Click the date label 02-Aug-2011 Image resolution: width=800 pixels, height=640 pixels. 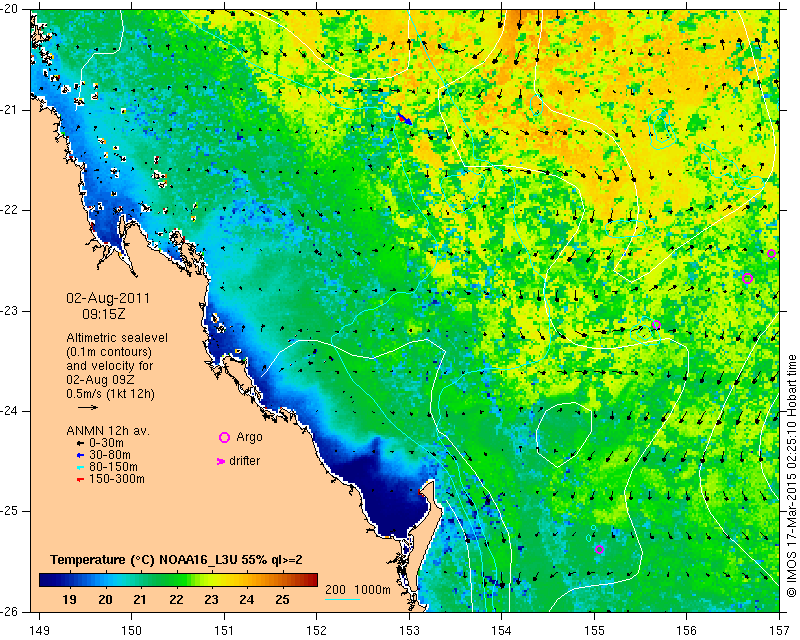[x=108, y=298]
